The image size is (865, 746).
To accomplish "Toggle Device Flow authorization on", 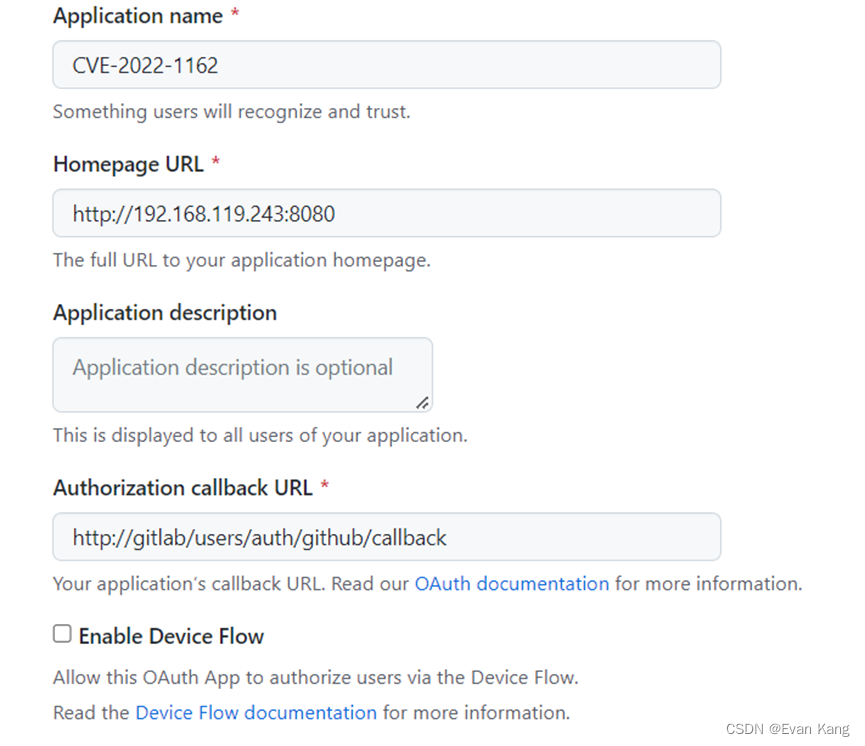I will [62, 633].
